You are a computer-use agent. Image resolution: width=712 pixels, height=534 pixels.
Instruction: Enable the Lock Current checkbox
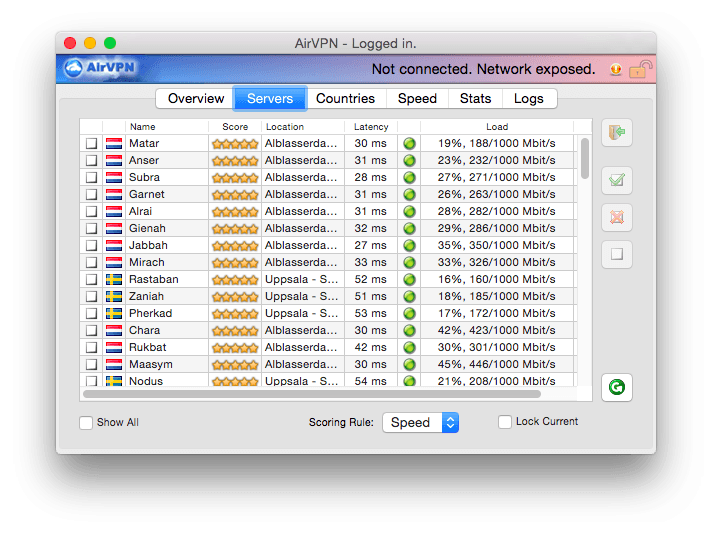504,422
